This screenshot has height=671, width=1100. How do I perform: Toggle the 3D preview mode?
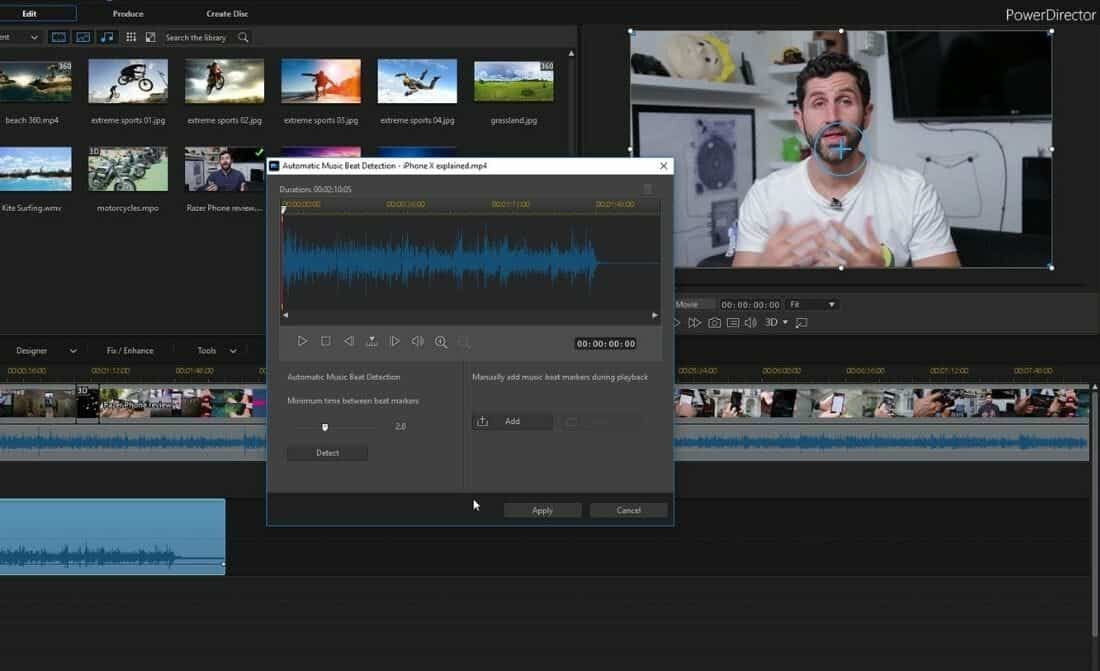(x=771, y=323)
